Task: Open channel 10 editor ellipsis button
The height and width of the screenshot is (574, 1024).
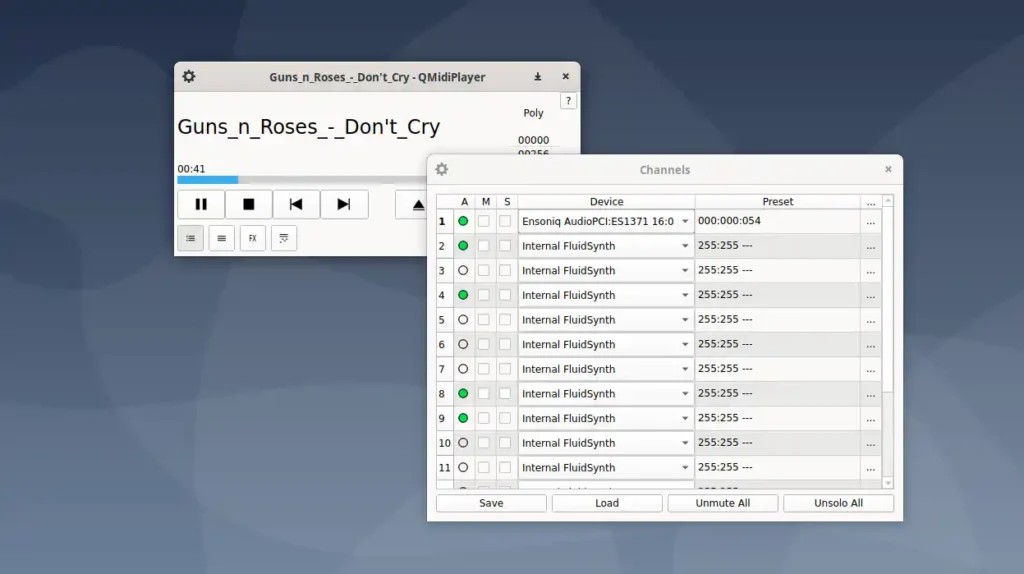Action: [x=871, y=443]
